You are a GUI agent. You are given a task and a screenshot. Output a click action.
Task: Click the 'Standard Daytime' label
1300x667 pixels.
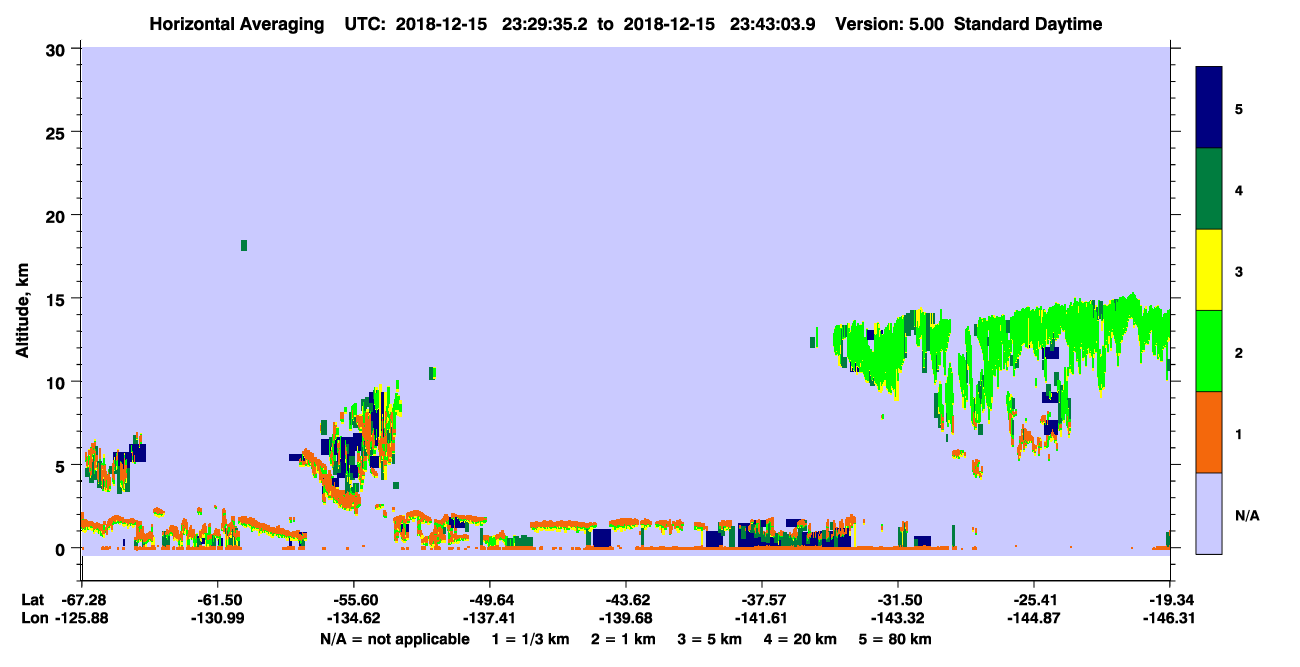click(1028, 24)
